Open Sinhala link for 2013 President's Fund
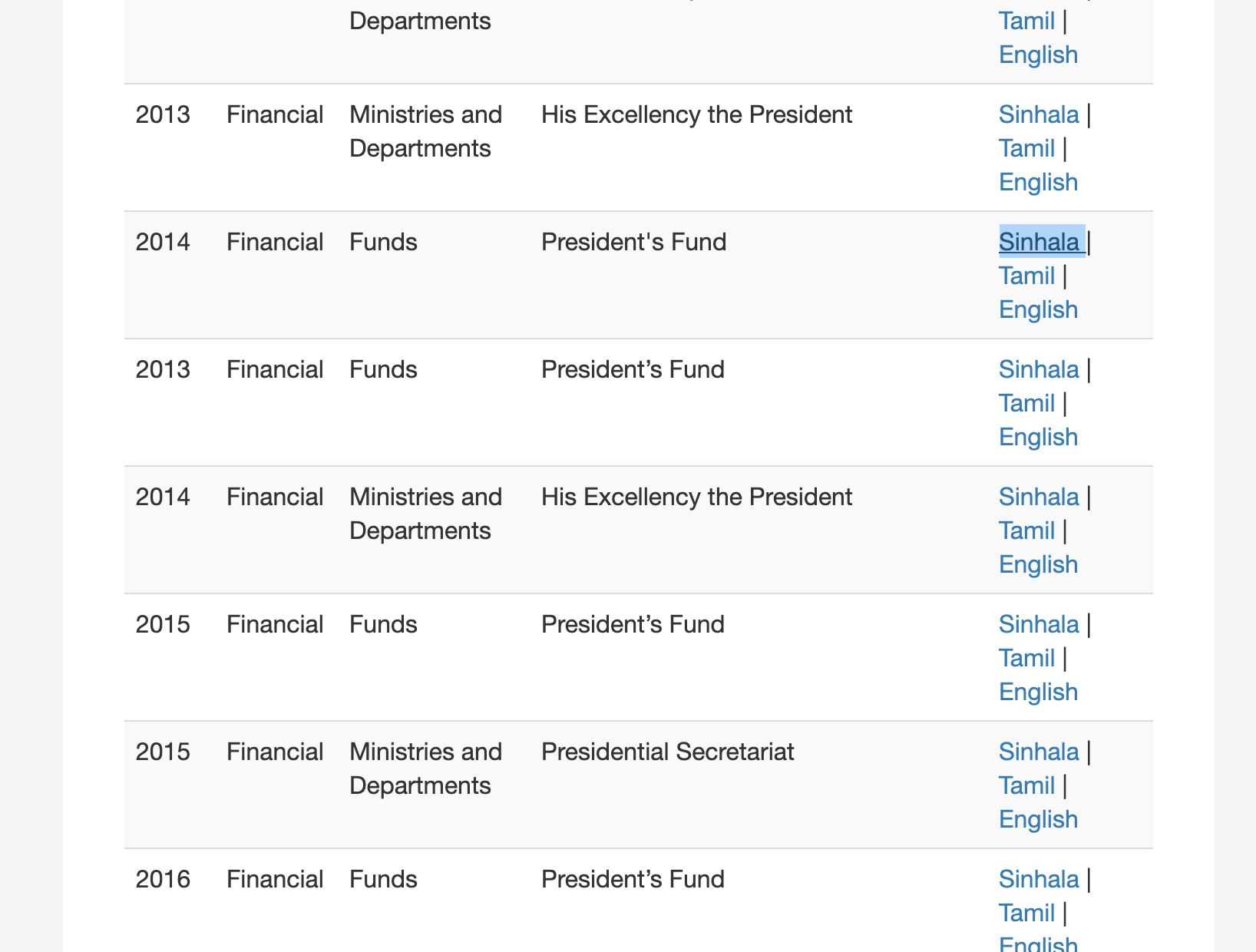Screen dimensions: 1256x952 click(x=1039, y=369)
